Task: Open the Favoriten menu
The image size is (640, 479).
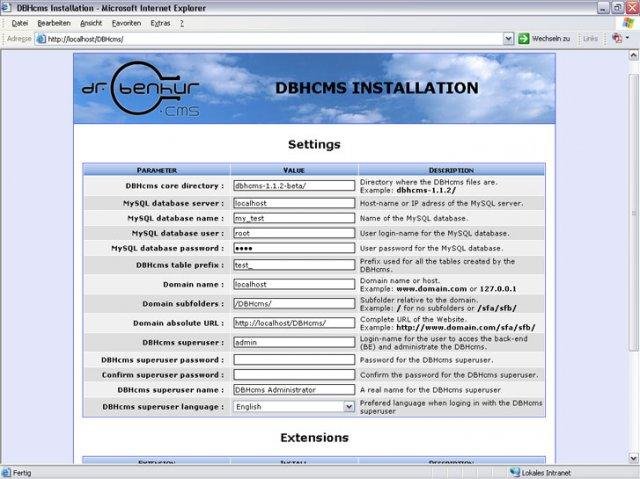Action: pos(126,23)
